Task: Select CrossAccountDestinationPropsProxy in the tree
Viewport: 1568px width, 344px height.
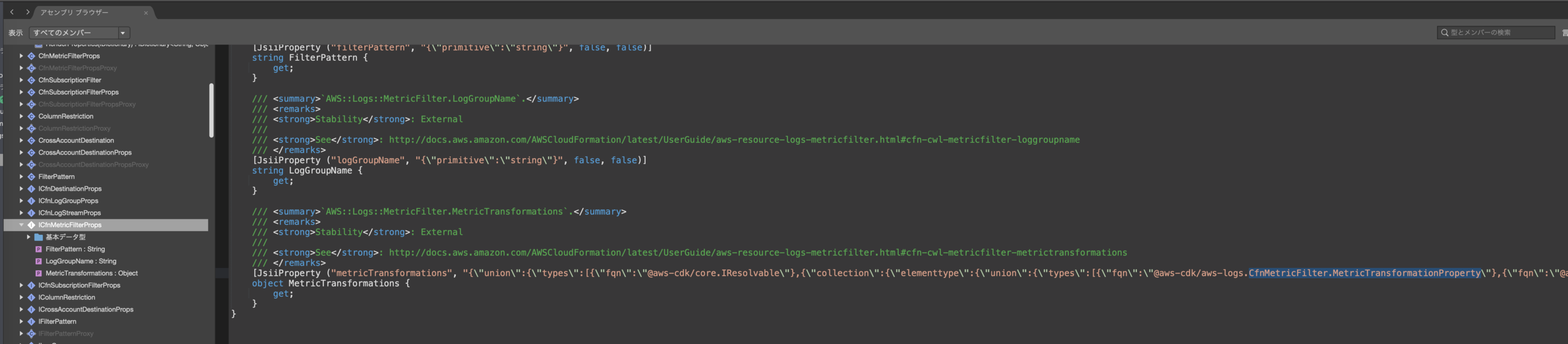Action: pos(94,164)
